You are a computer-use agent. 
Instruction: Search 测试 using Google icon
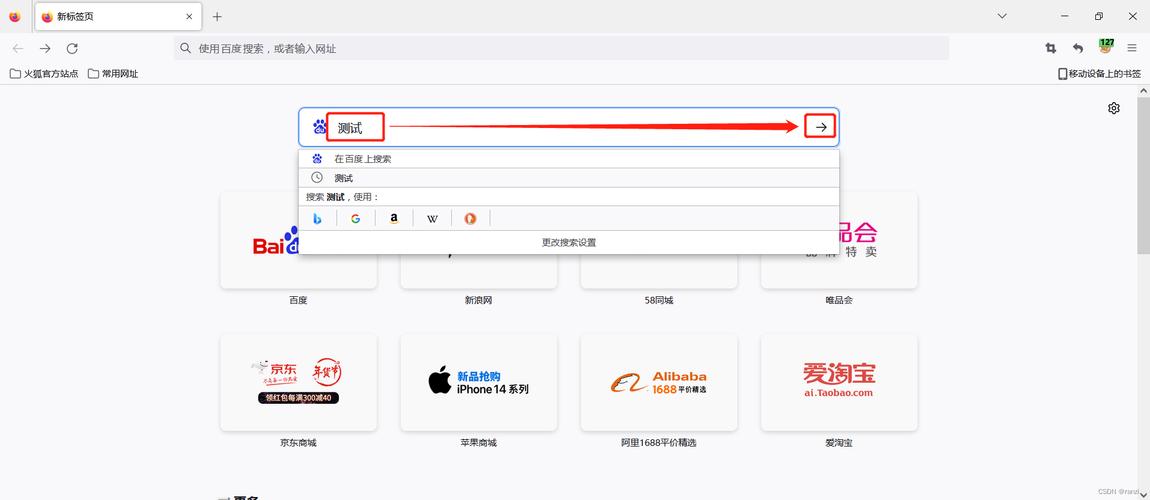pyautogui.click(x=356, y=218)
